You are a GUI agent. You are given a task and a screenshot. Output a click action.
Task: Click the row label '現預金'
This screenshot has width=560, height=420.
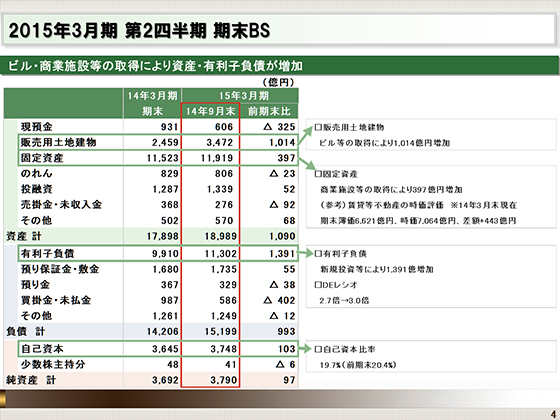tap(37, 127)
